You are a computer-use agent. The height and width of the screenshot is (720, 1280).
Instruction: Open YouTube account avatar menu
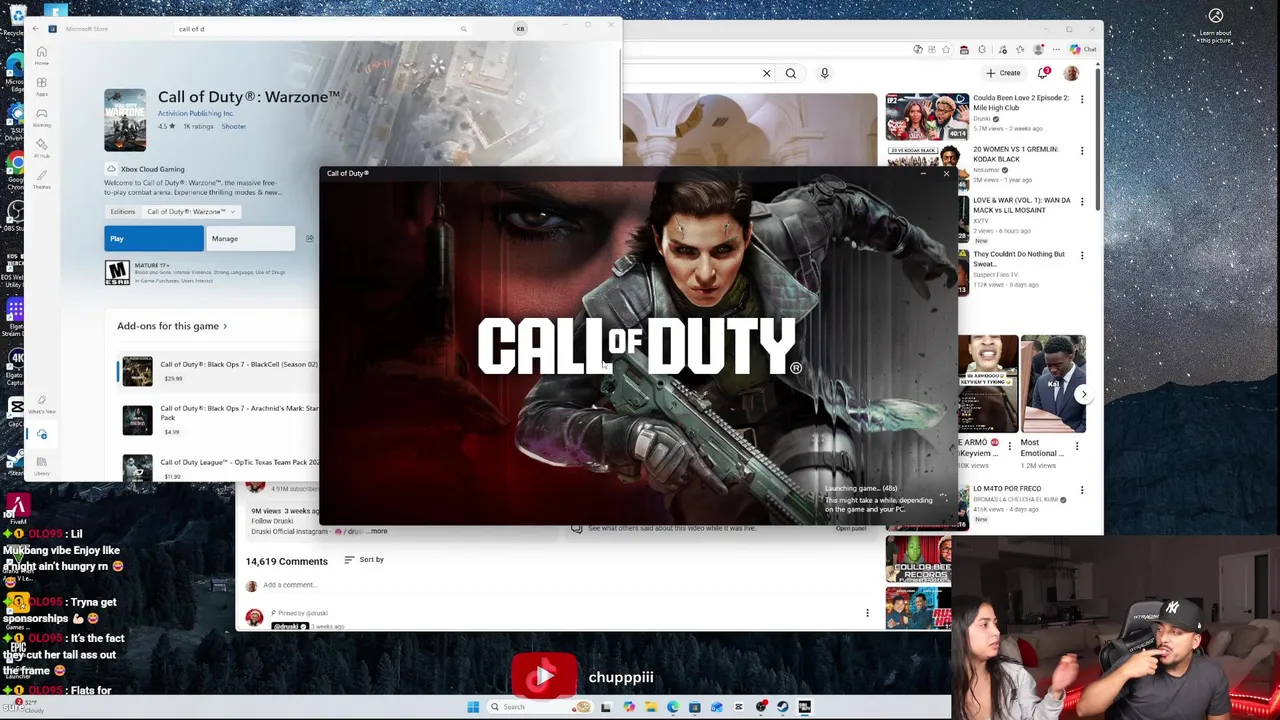1071,73
